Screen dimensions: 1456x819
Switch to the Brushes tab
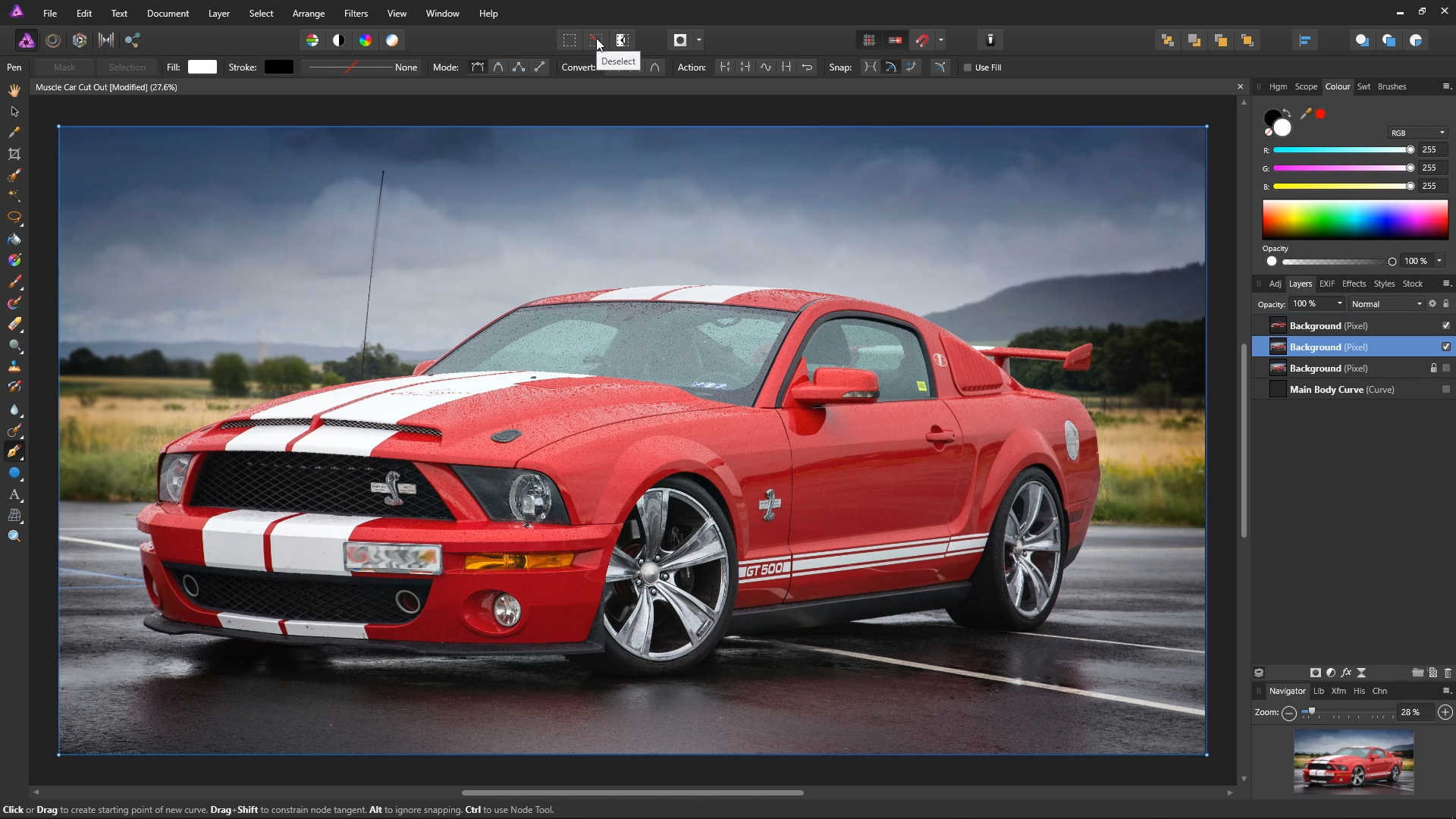click(1392, 86)
